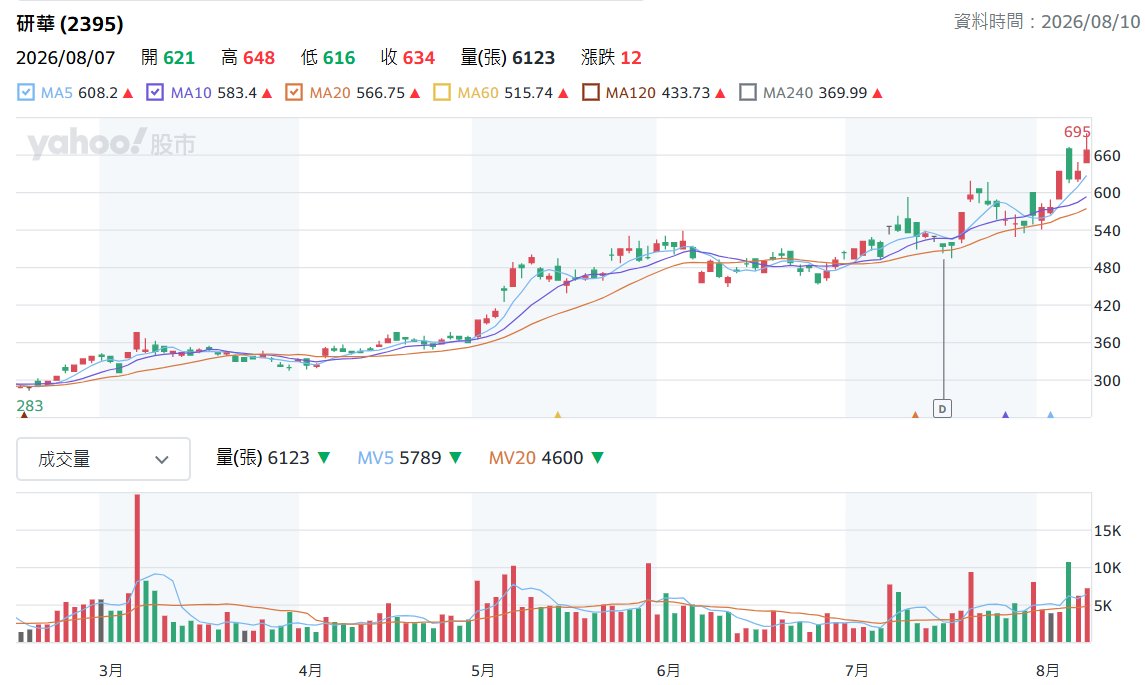Enable the MA240 moving average line

tap(748, 93)
